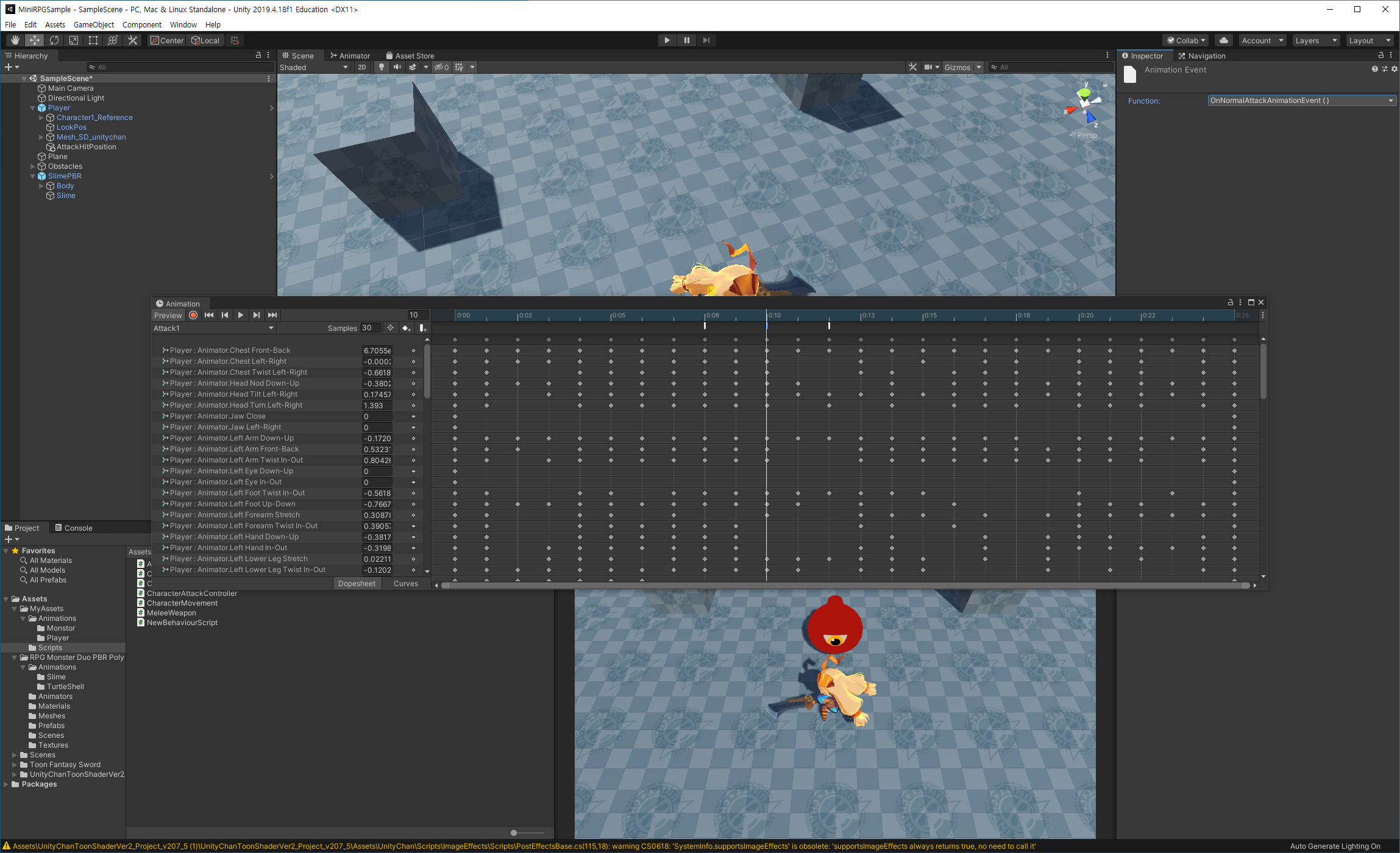Click the Samples value field

click(x=371, y=328)
